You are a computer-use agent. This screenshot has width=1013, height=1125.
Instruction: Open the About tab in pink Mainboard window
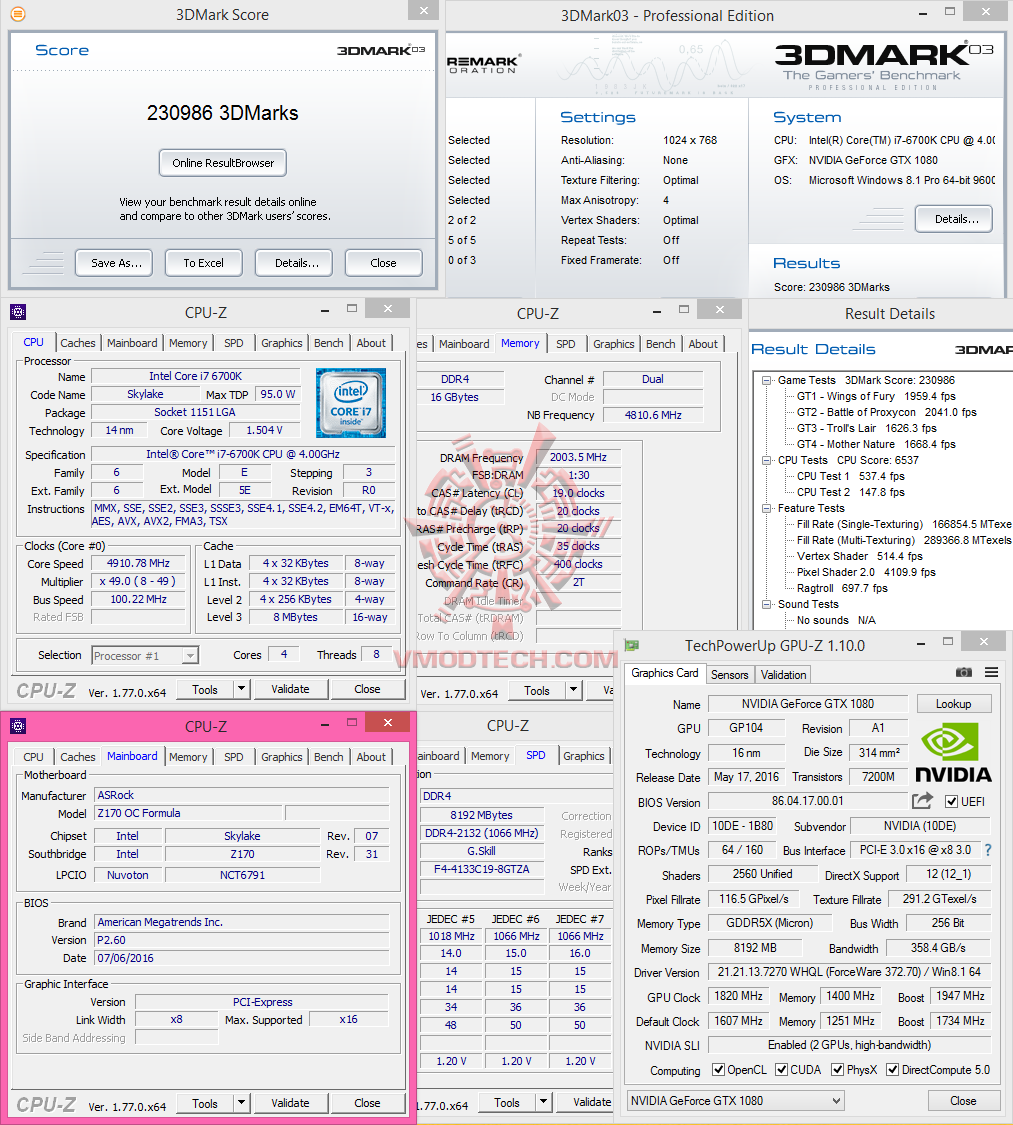pos(371,757)
